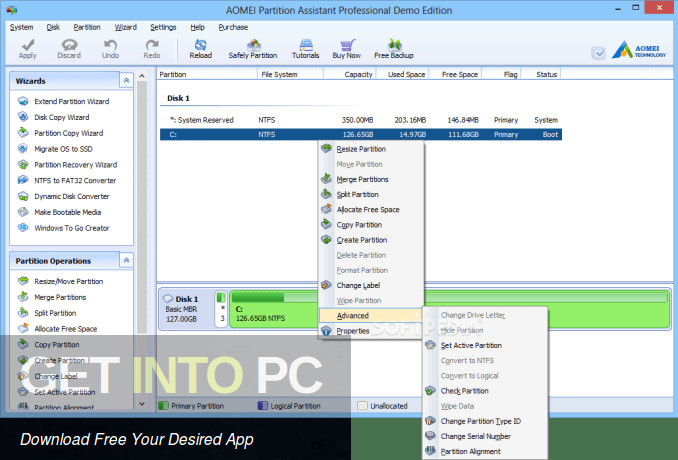Sort by Used Space column header
The image size is (678, 460).
[x=403, y=74]
